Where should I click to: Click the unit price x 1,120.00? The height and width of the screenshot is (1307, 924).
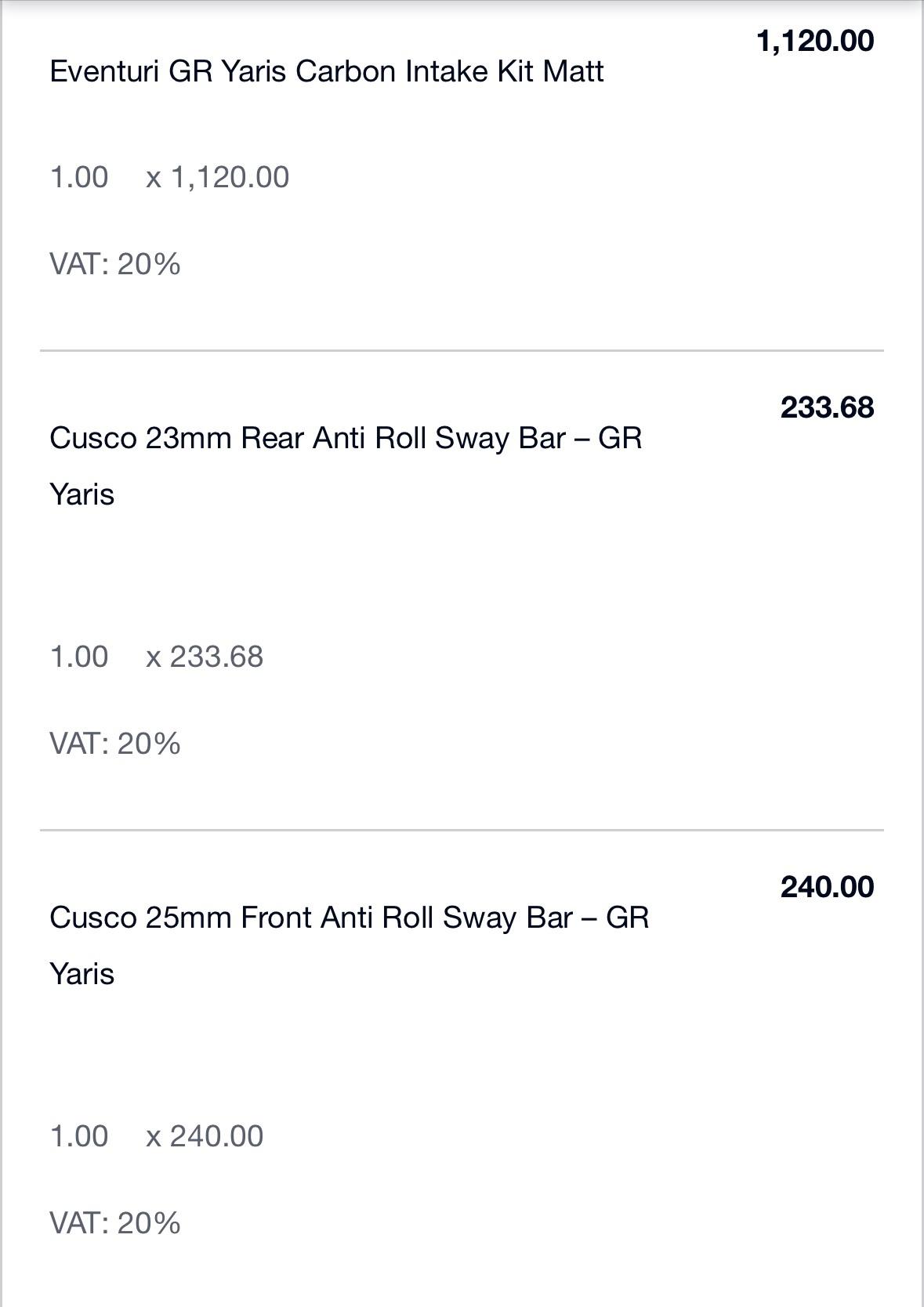218,177
